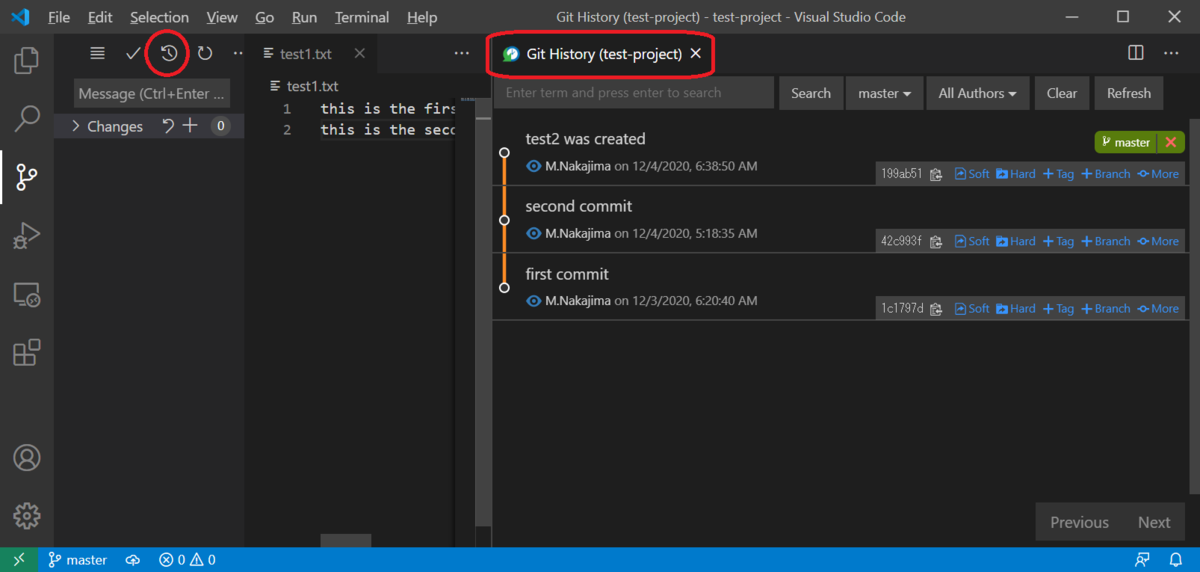
Task: Discard all changes in Changes row
Action: 168,126
